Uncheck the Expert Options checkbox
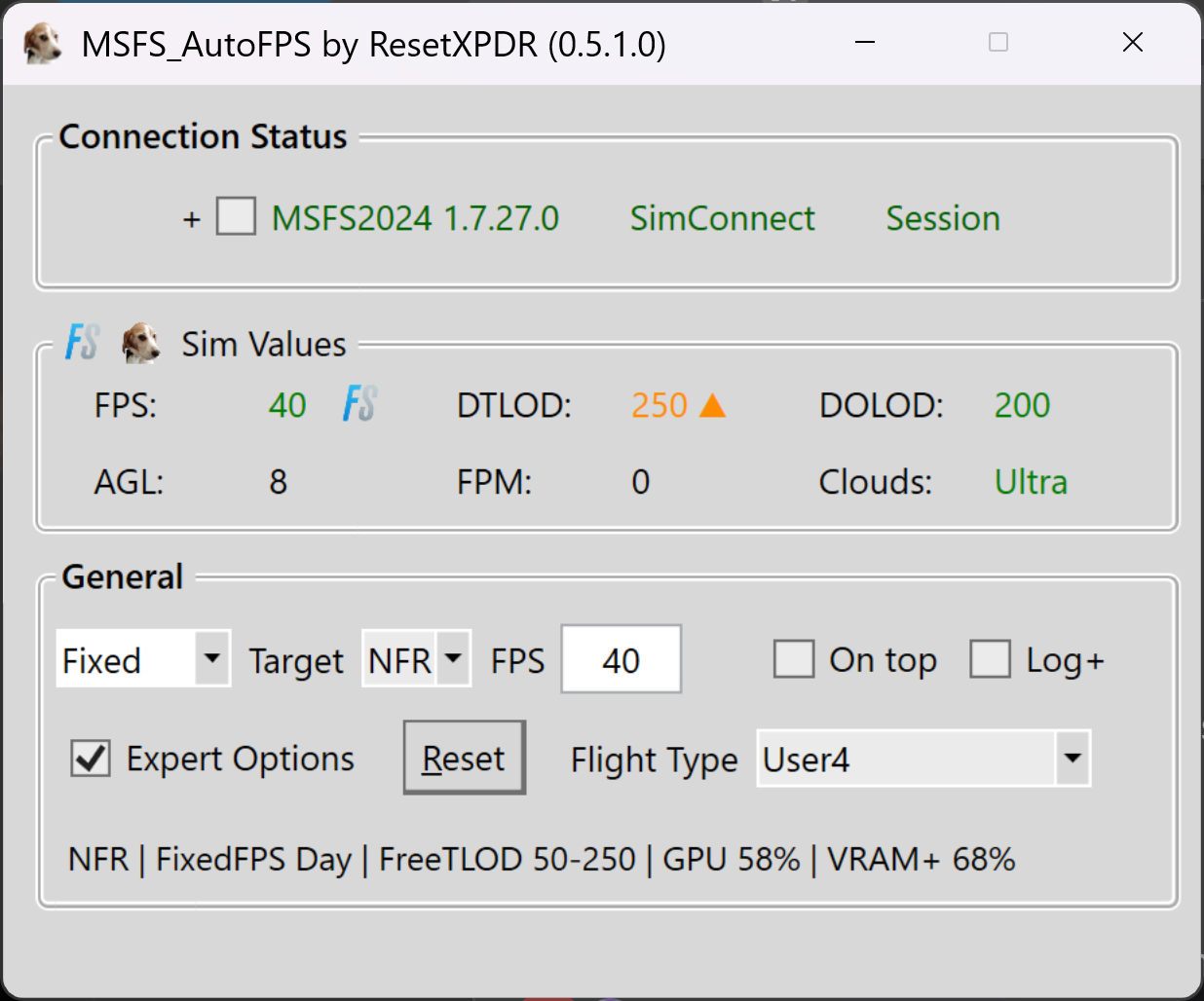This screenshot has height=1001, width=1204. click(x=91, y=758)
